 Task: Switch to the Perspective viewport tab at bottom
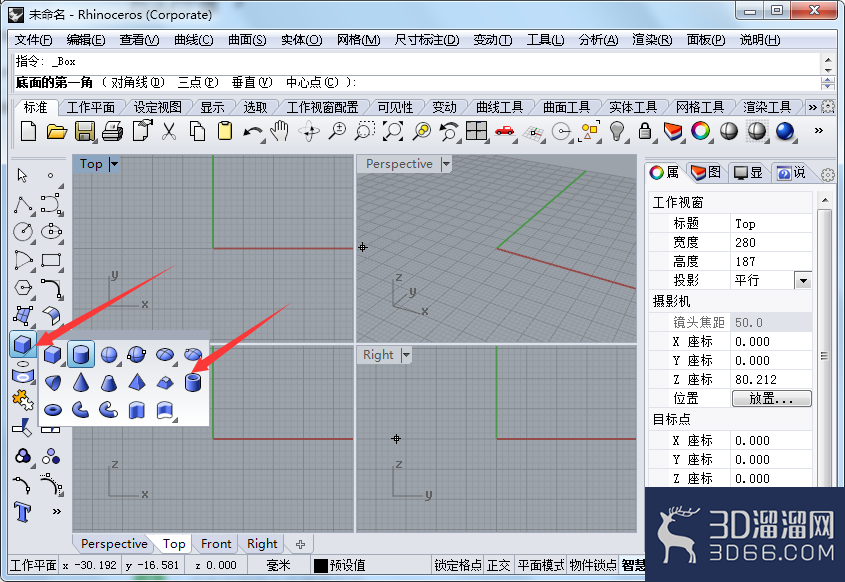click(x=114, y=544)
